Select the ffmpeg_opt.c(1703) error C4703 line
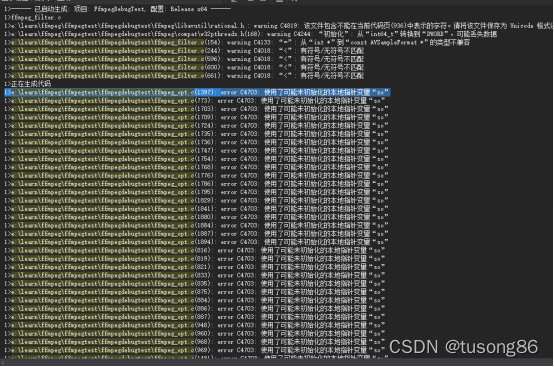The height and width of the screenshot is (367, 554). (196, 109)
